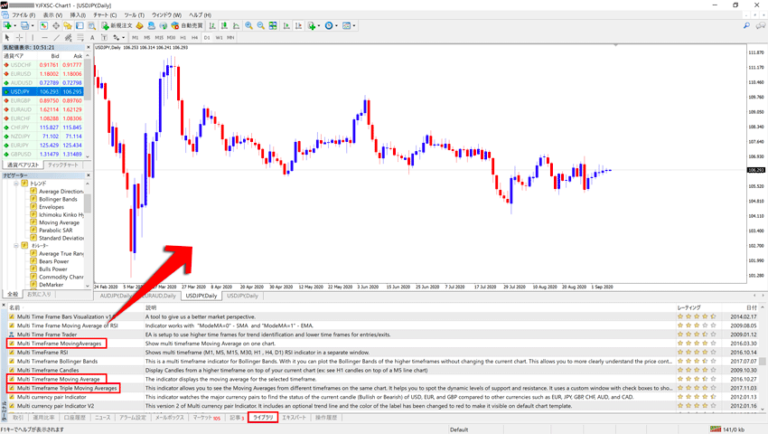Open the ライブラリ tab in terminal

pos(264,415)
